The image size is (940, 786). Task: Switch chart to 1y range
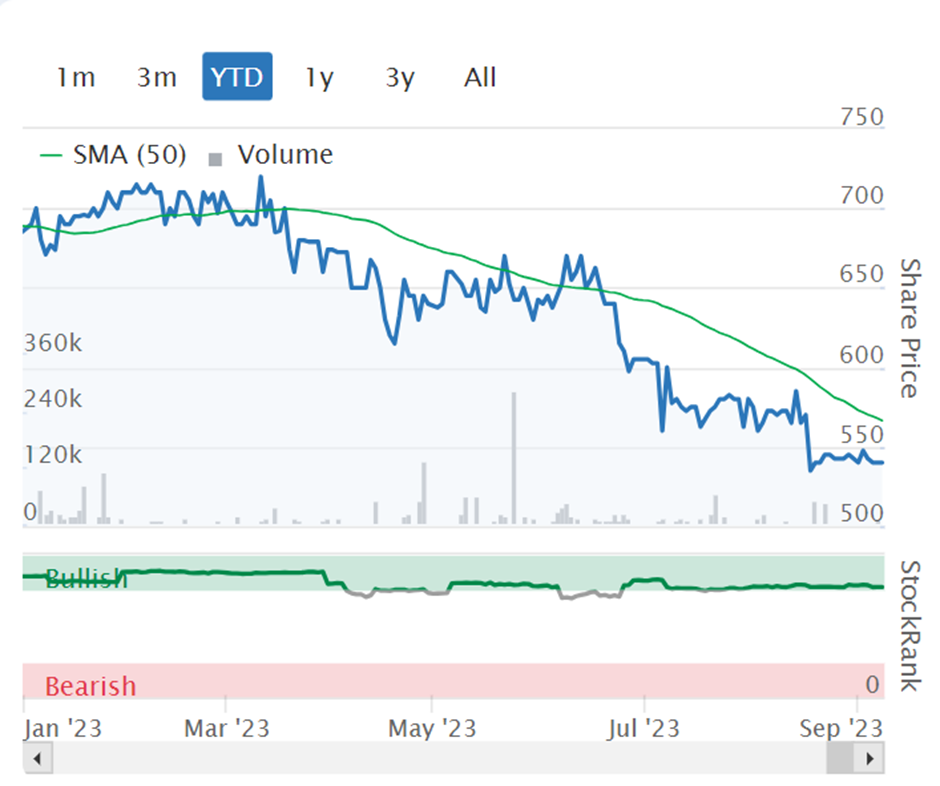point(319,77)
